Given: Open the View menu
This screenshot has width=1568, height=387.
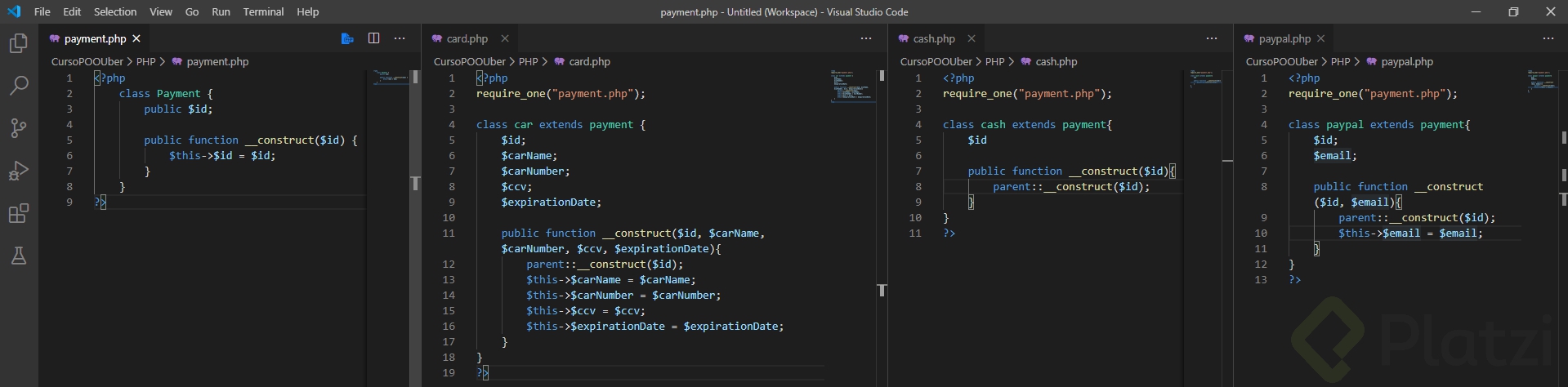Looking at the screenshot, I should pyautogui.click(x=161, y=11).
